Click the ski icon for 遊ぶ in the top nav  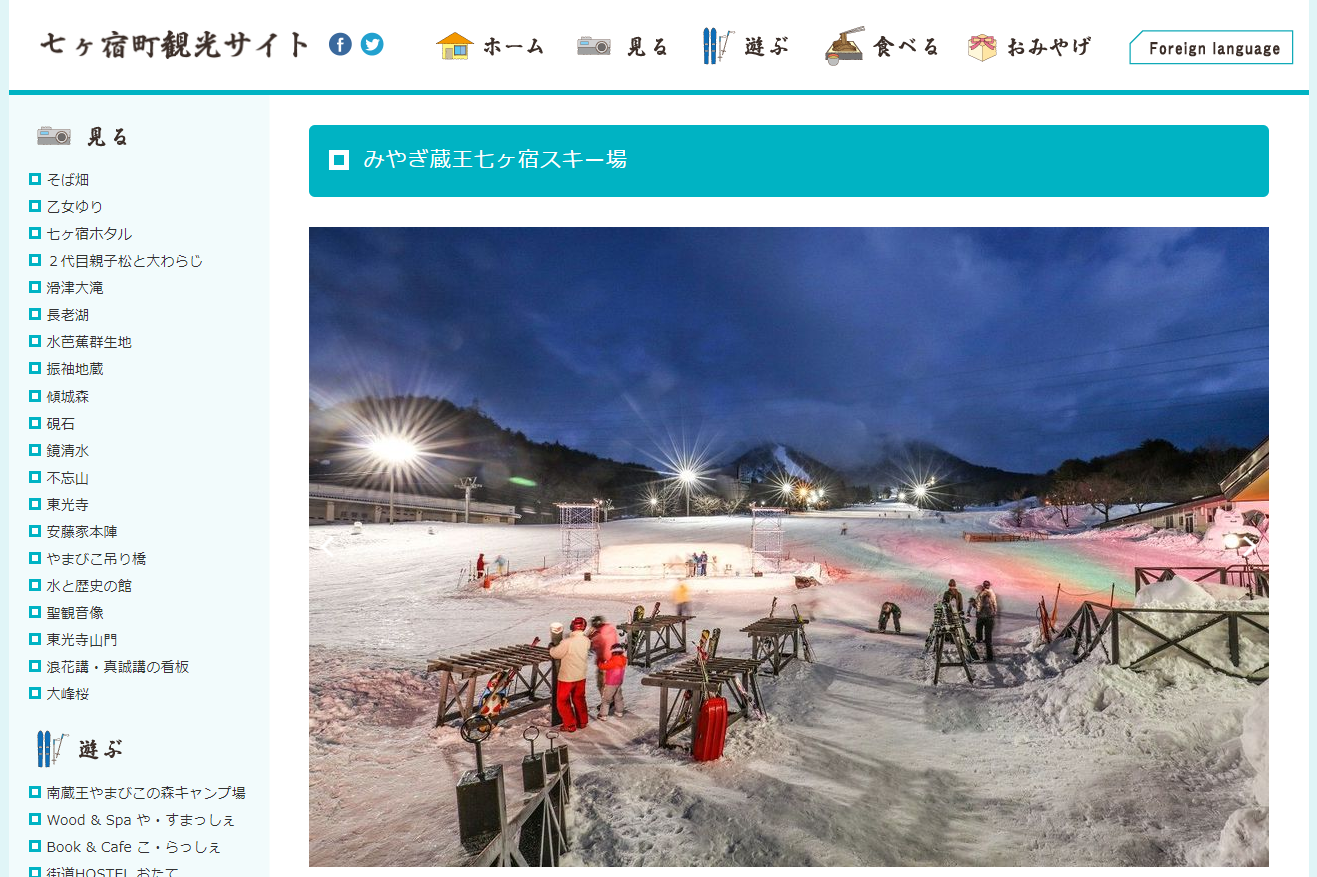[718, 46]
